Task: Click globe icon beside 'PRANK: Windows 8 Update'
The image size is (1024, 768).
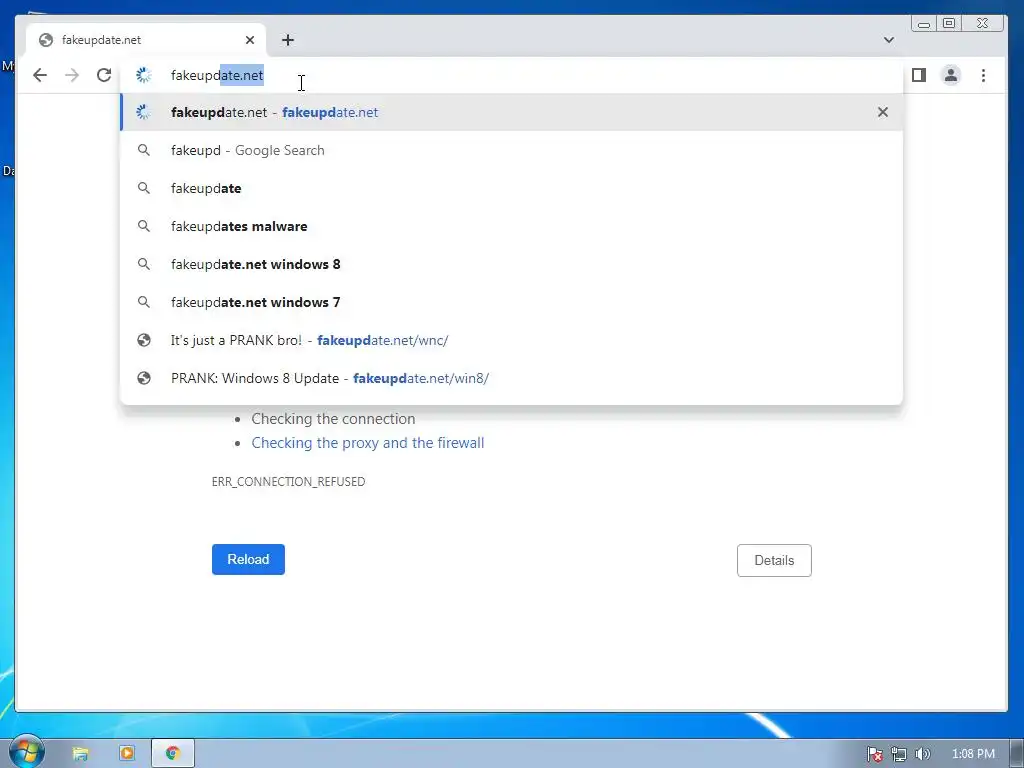Action: coord(144,378)
